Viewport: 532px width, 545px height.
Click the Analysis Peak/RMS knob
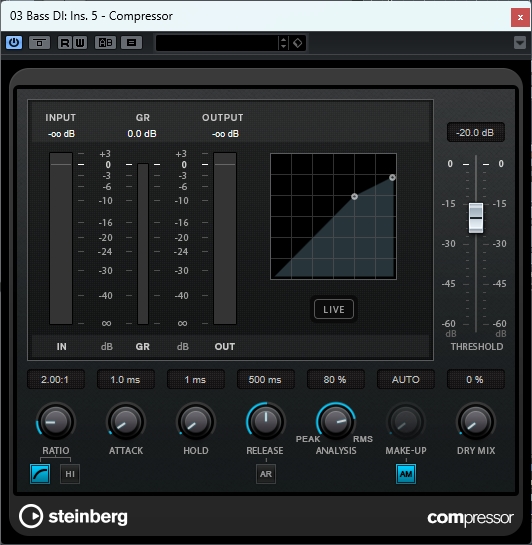click(336, 422)
